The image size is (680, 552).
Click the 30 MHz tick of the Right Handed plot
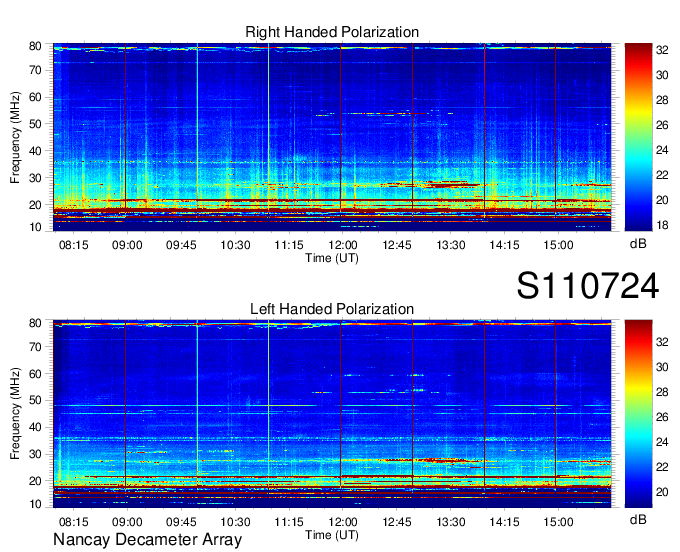tap(35, 178)
